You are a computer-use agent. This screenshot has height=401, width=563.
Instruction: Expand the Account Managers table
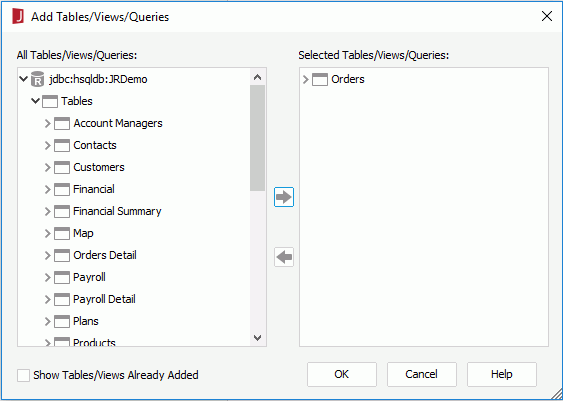tap(47, 123)
